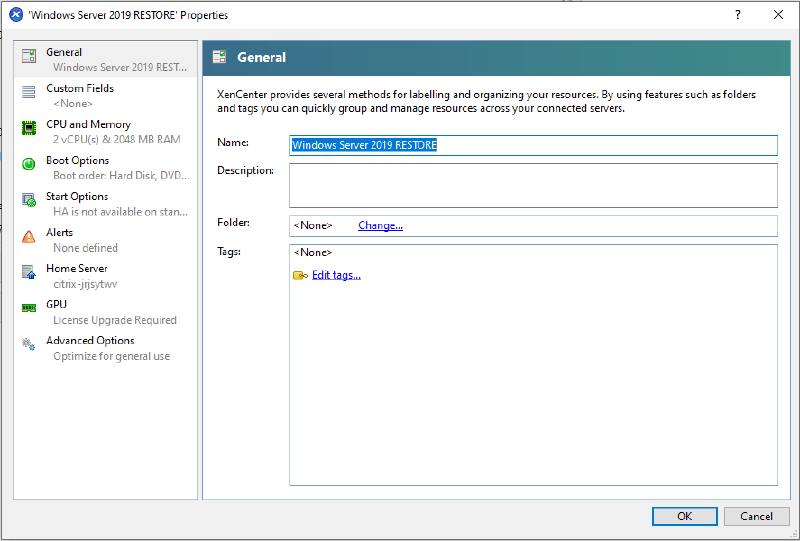
Task: Click the tag icon beside Edit tags
Action: pos(301,276)
